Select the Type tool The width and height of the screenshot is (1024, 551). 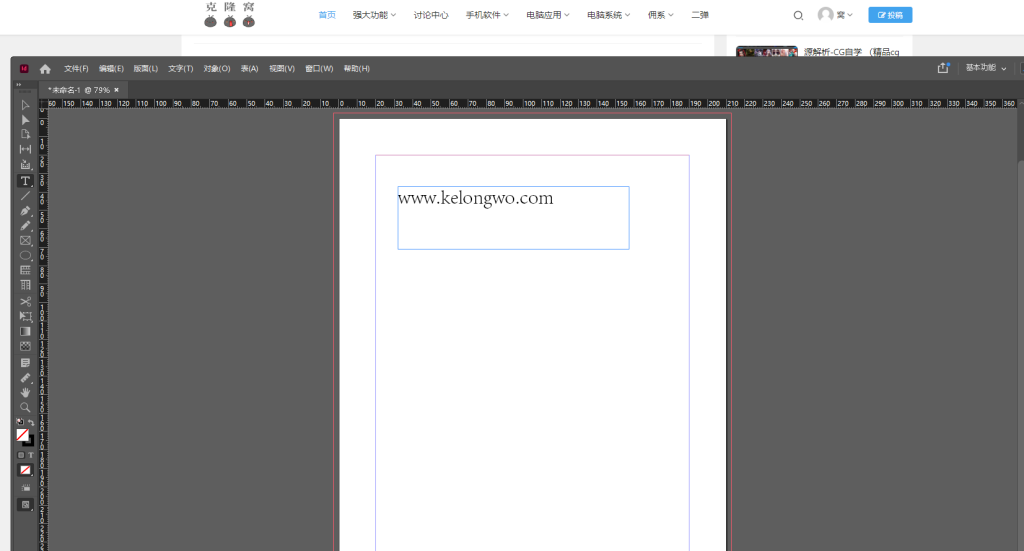click(x=25, y=181)
